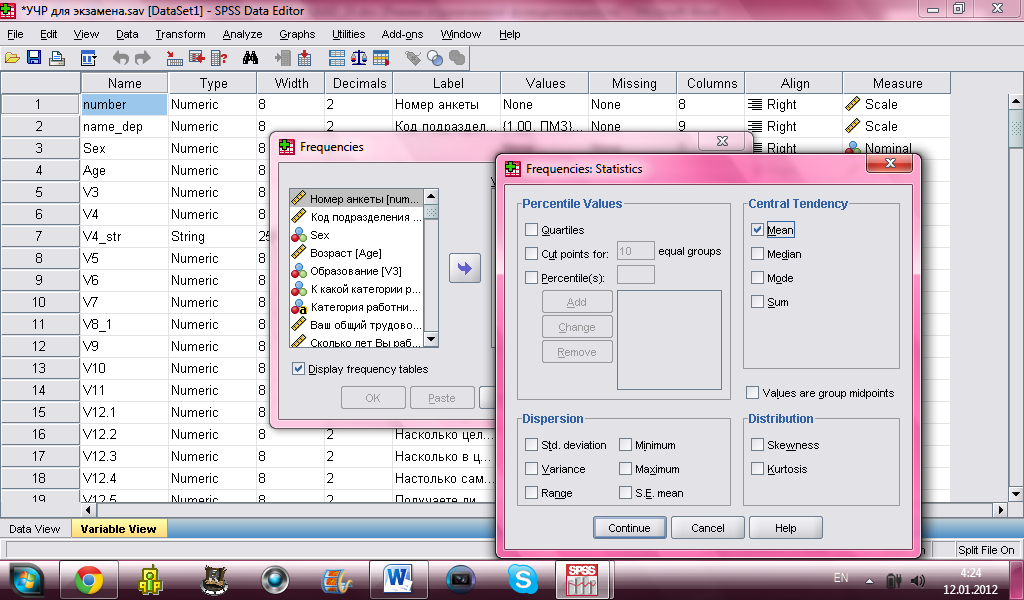Check the Kurtosis option
This screenshot has height=600, width=1024.
pos(758,469)
